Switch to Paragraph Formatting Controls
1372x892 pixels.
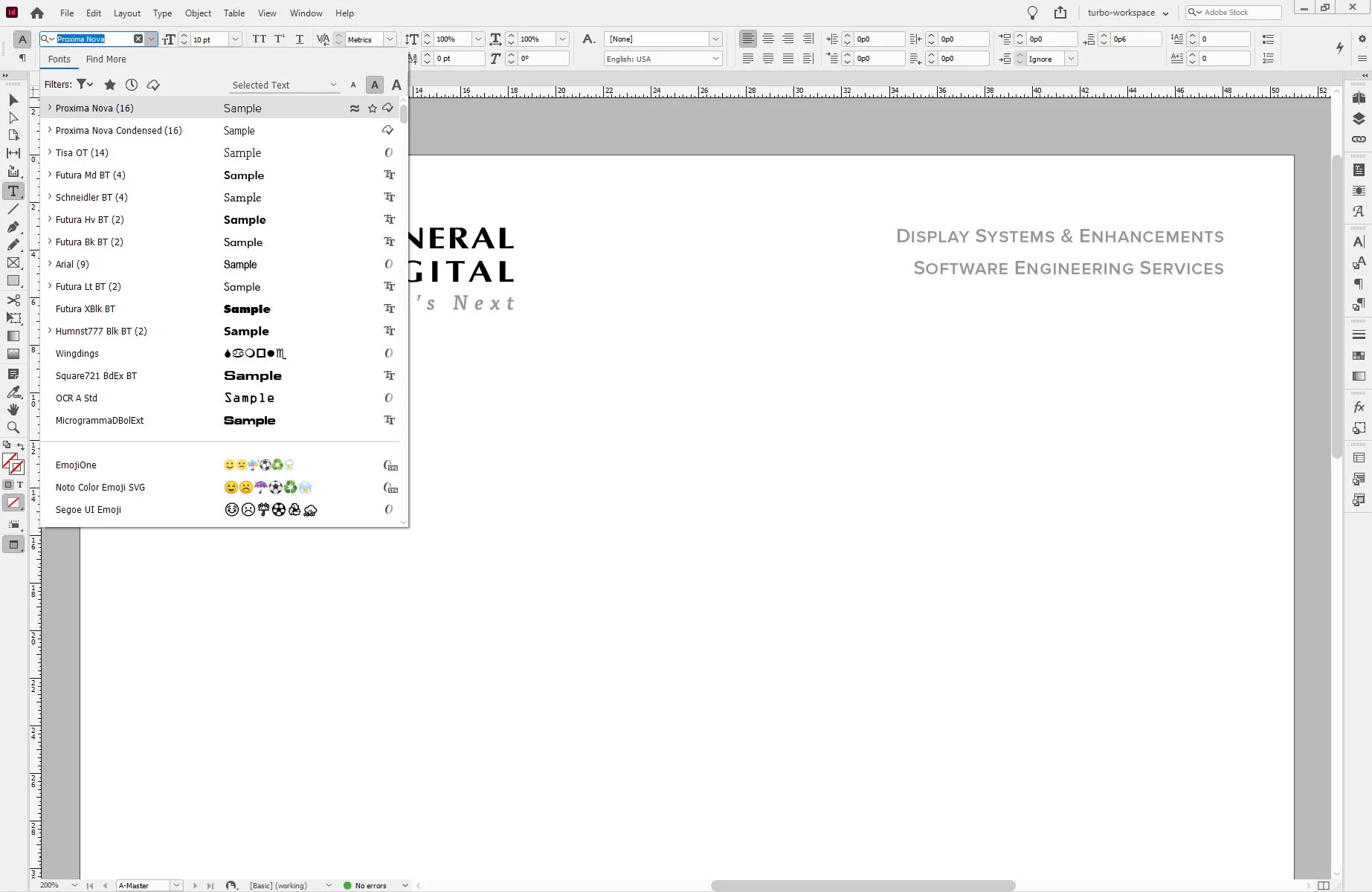pyautogui.click(x=22, y=58)
